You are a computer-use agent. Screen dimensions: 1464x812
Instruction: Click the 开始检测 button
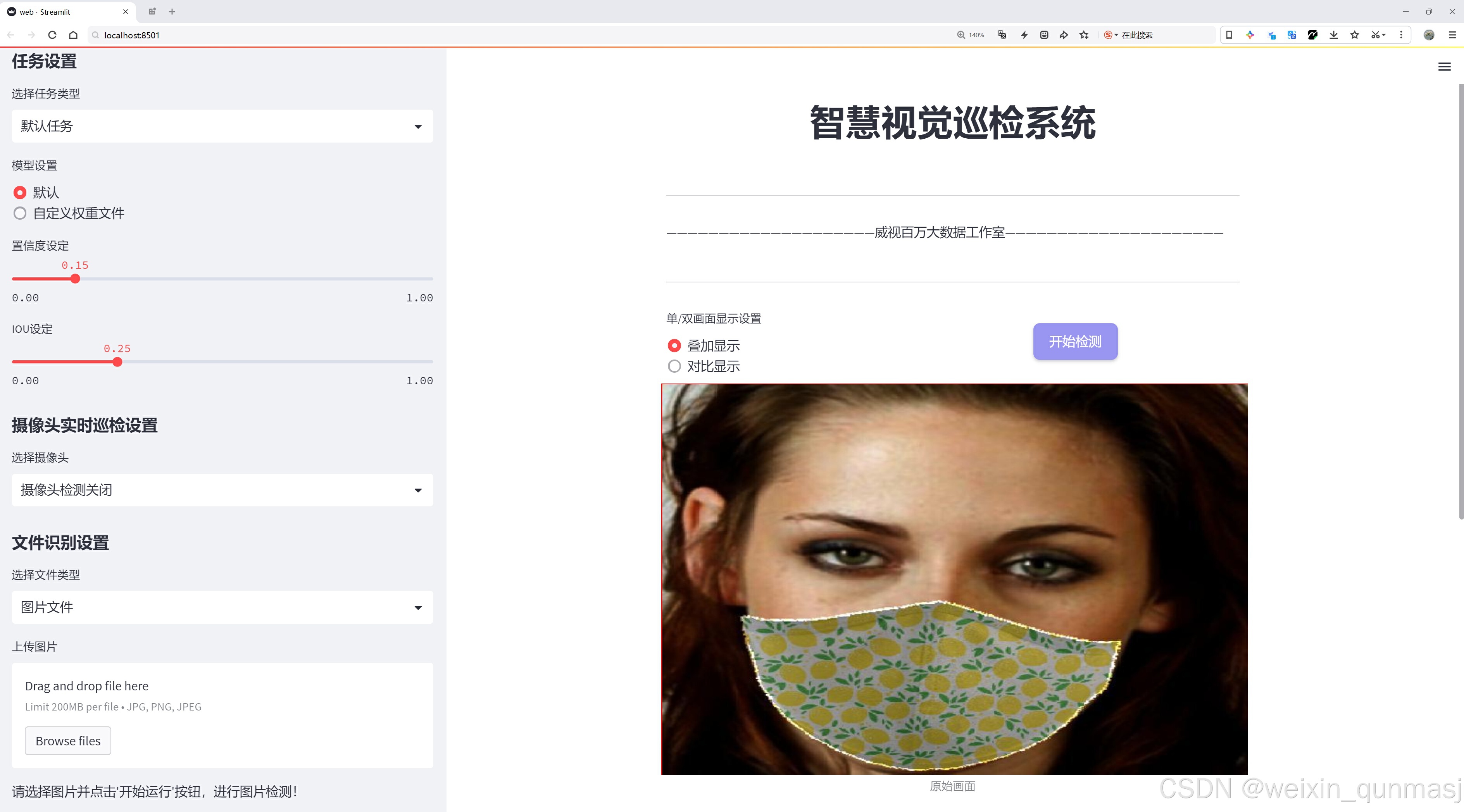click(x=1075, y=341)
